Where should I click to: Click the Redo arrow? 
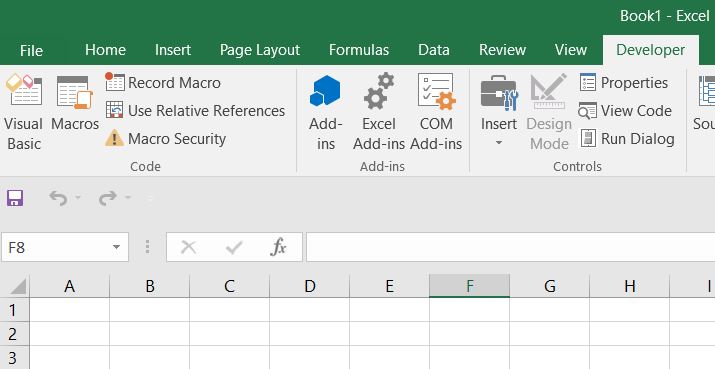[x=108, y=198]
